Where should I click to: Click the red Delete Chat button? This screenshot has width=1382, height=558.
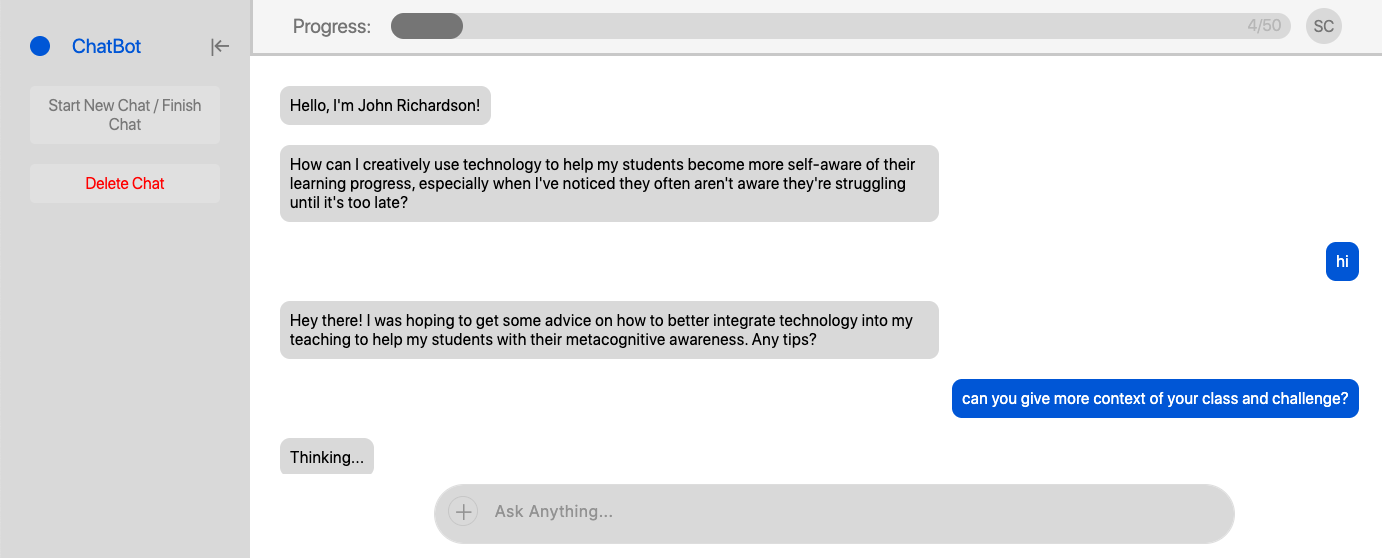click(125, 184)
